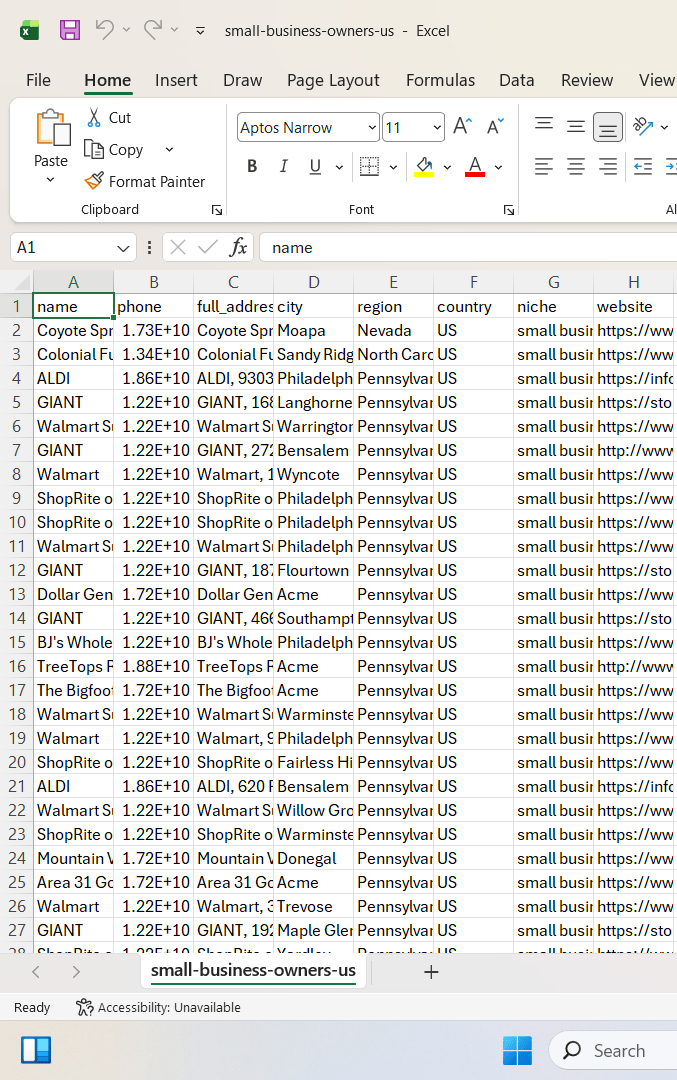The width and height of the screenshot is (677, 1080).
Task: Switch to the Insert tab
Action: tap(176, 81)
